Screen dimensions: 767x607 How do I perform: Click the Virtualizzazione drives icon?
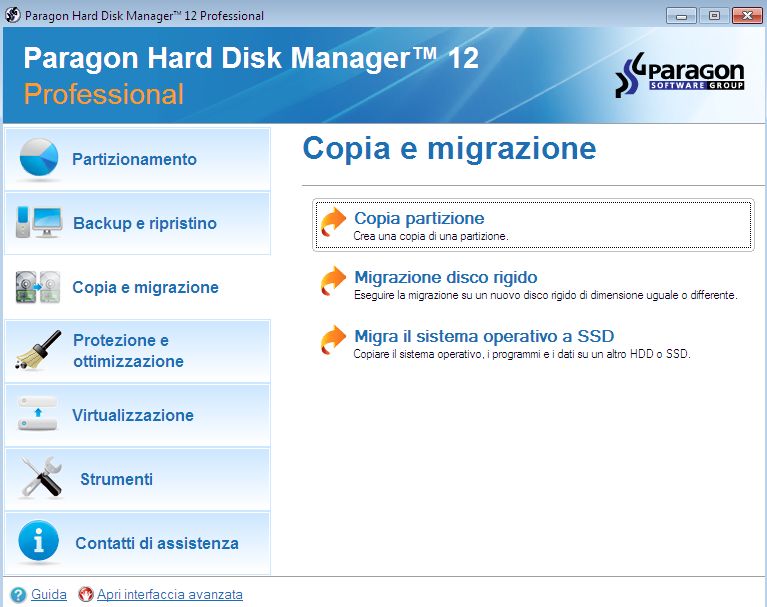click(x=38, y=414)
